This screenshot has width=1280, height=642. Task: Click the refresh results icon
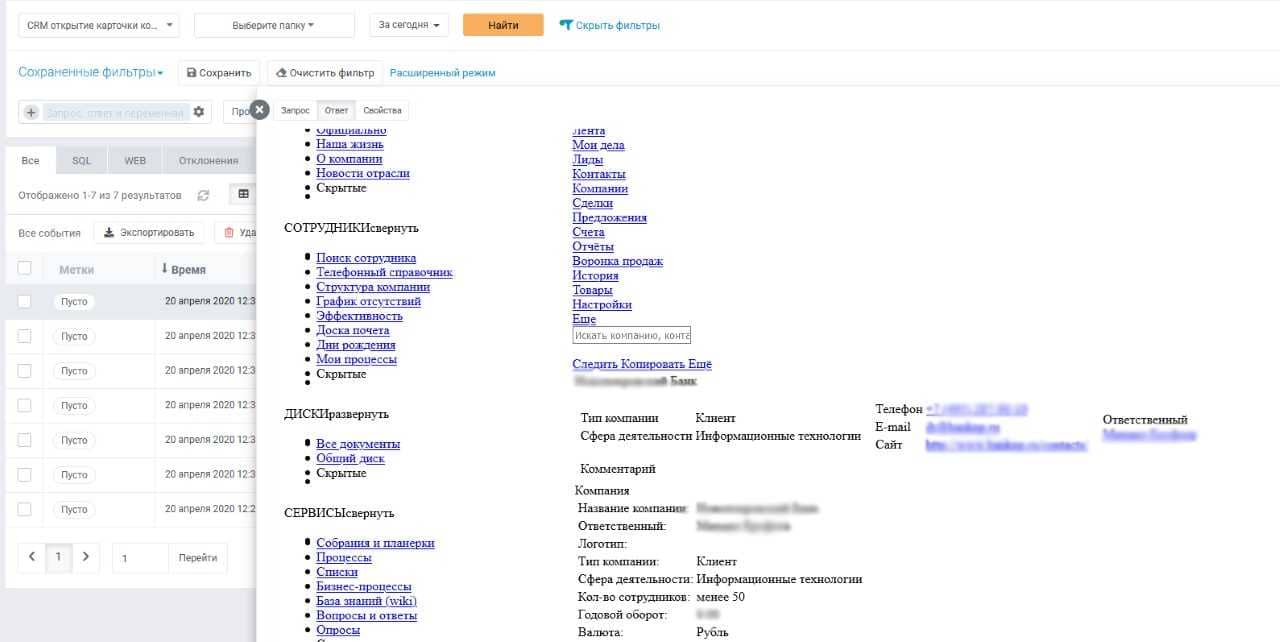pyautogui.click(x=204, y=195)
